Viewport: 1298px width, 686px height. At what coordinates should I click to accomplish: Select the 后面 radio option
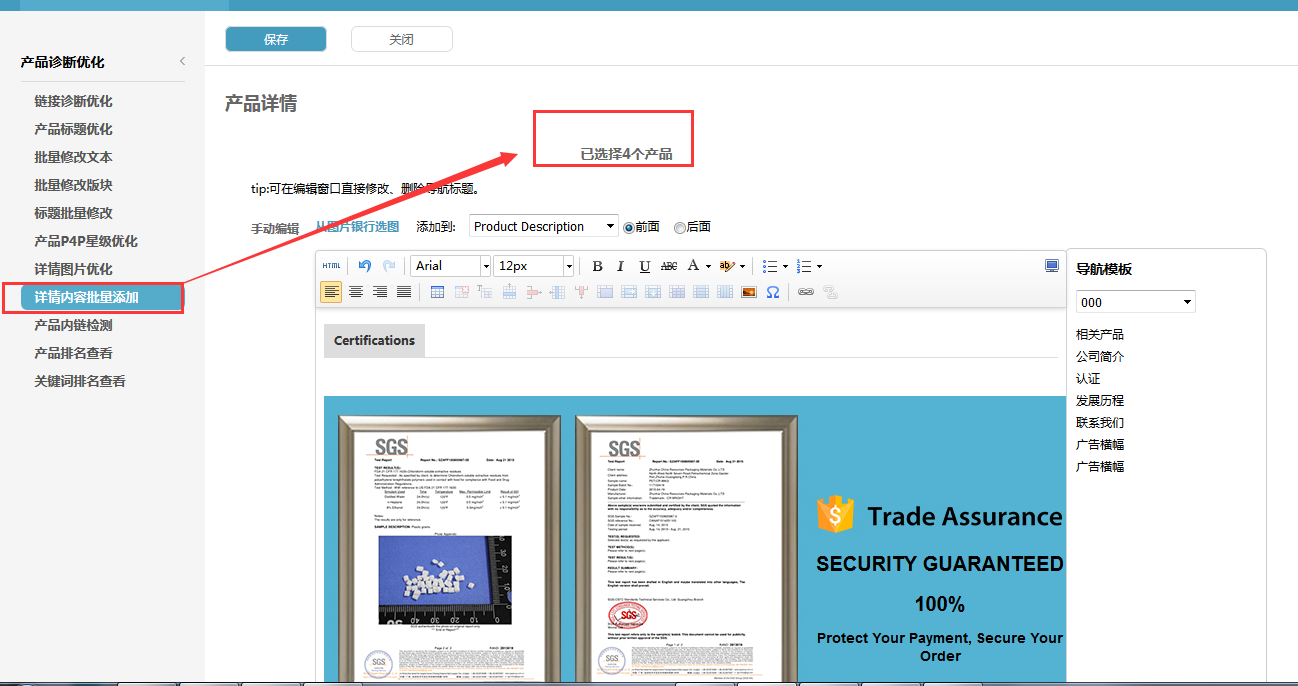680,227
